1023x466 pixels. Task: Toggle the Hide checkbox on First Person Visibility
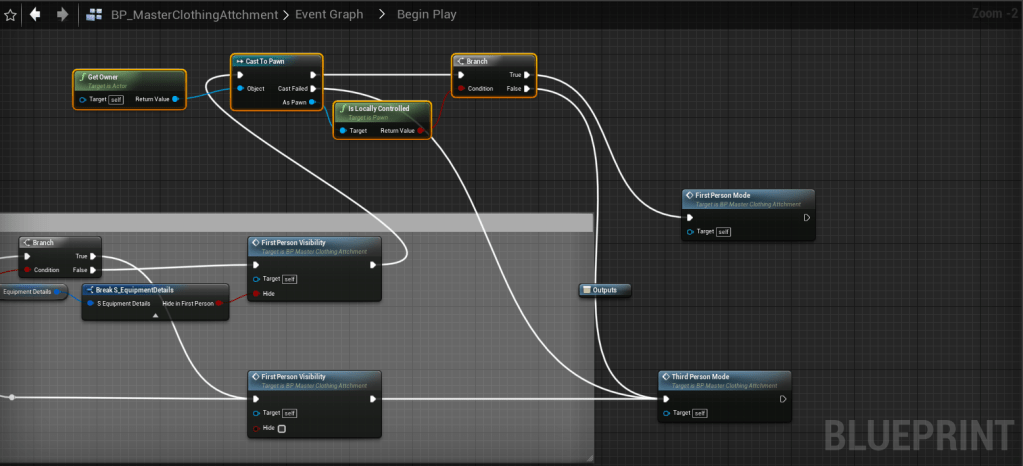tap(281, 428)
